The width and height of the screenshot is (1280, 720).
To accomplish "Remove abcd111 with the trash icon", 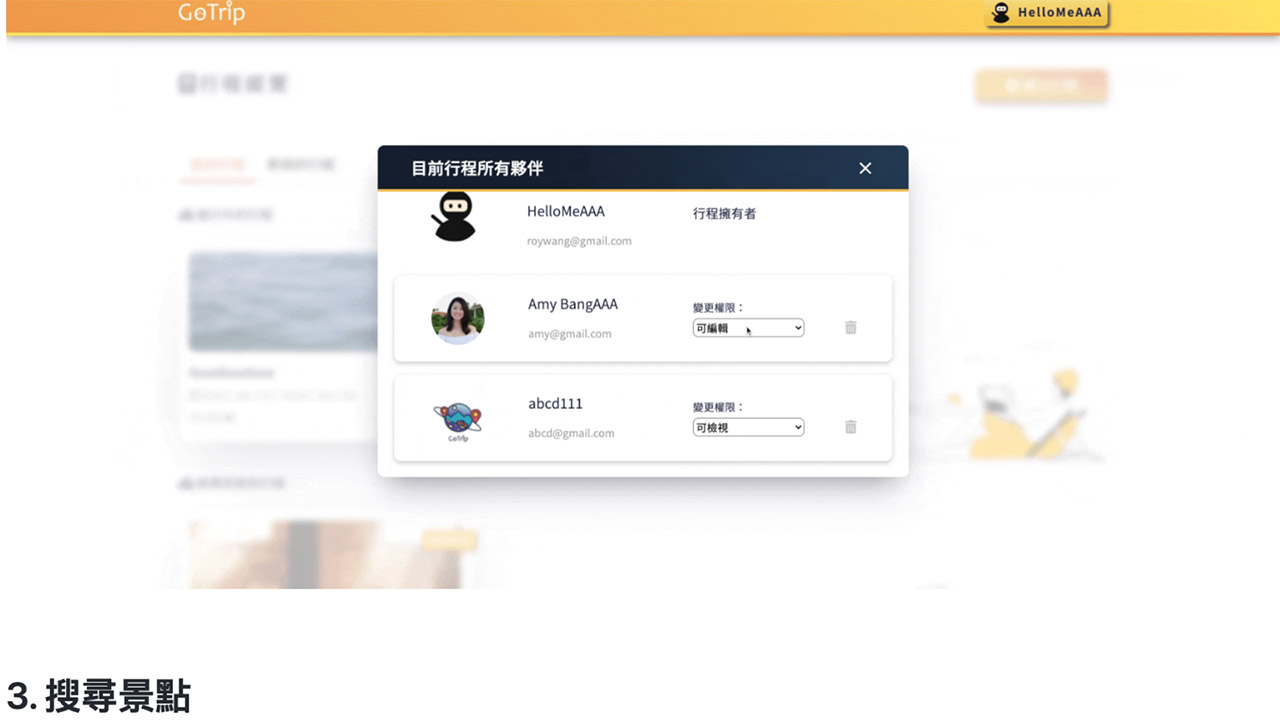I will tap(851, 427).
